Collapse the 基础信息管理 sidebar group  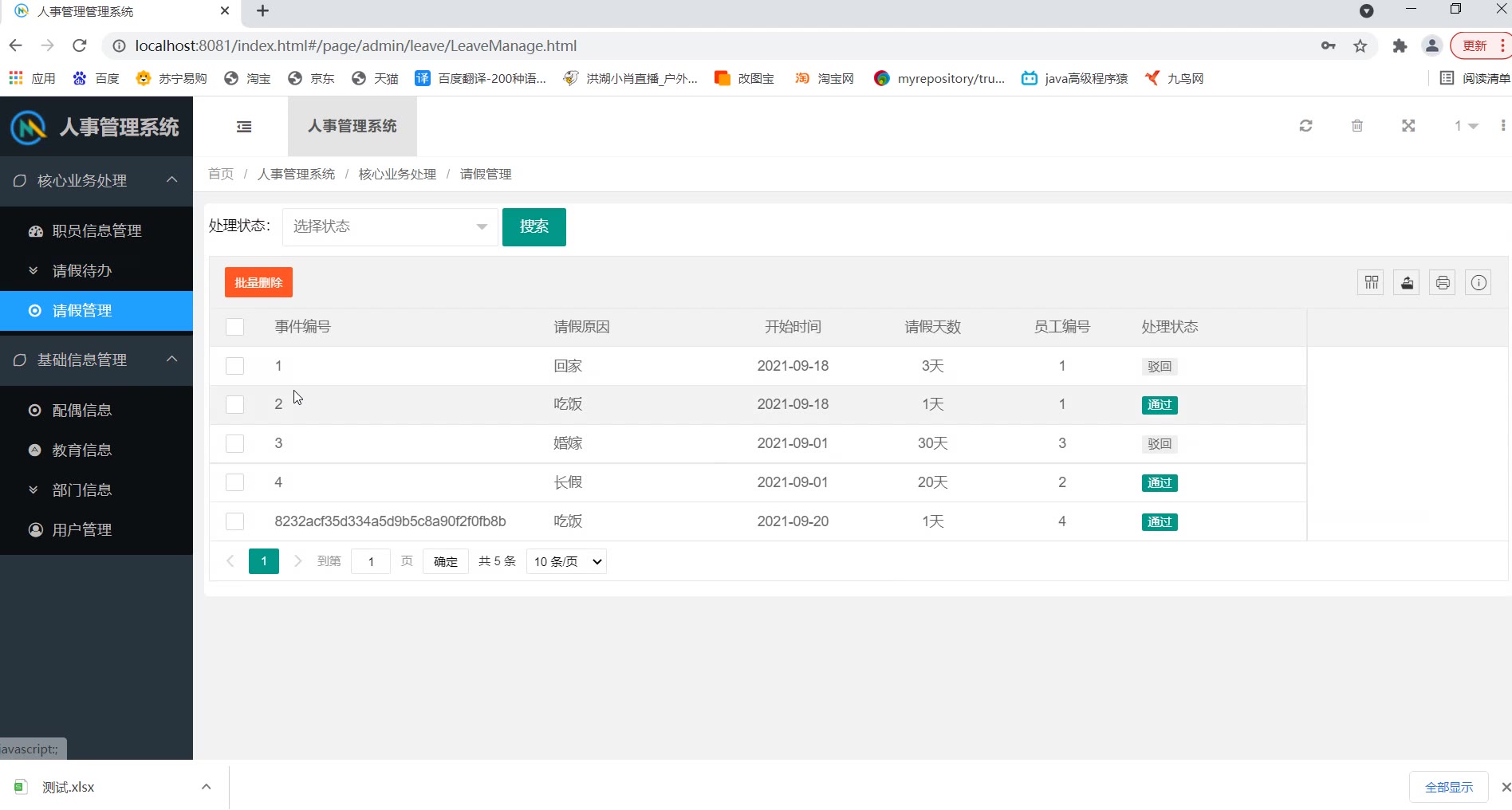pyautogui.click(x=96, y=360)
